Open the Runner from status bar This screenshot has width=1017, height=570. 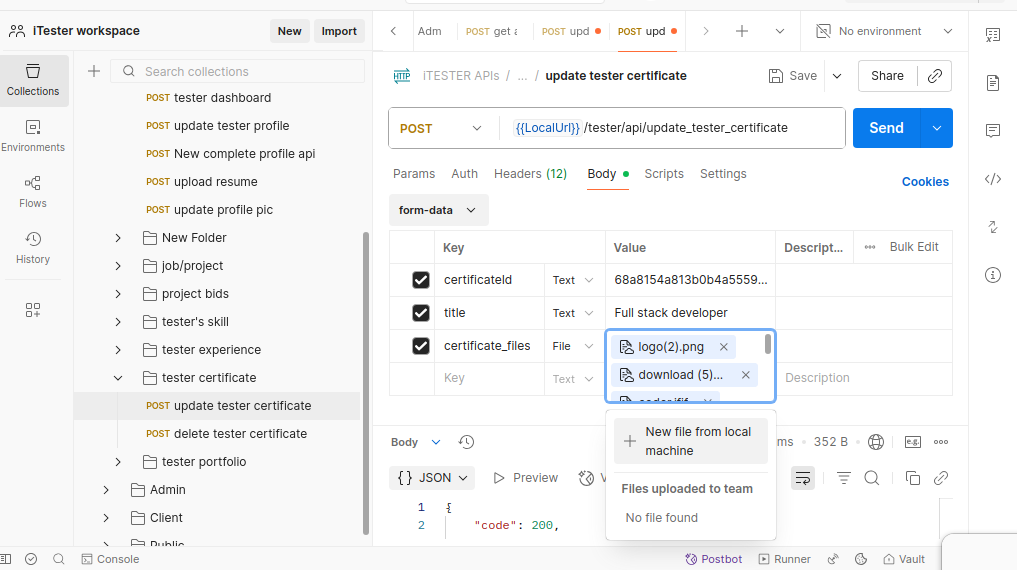coord(785,559)
